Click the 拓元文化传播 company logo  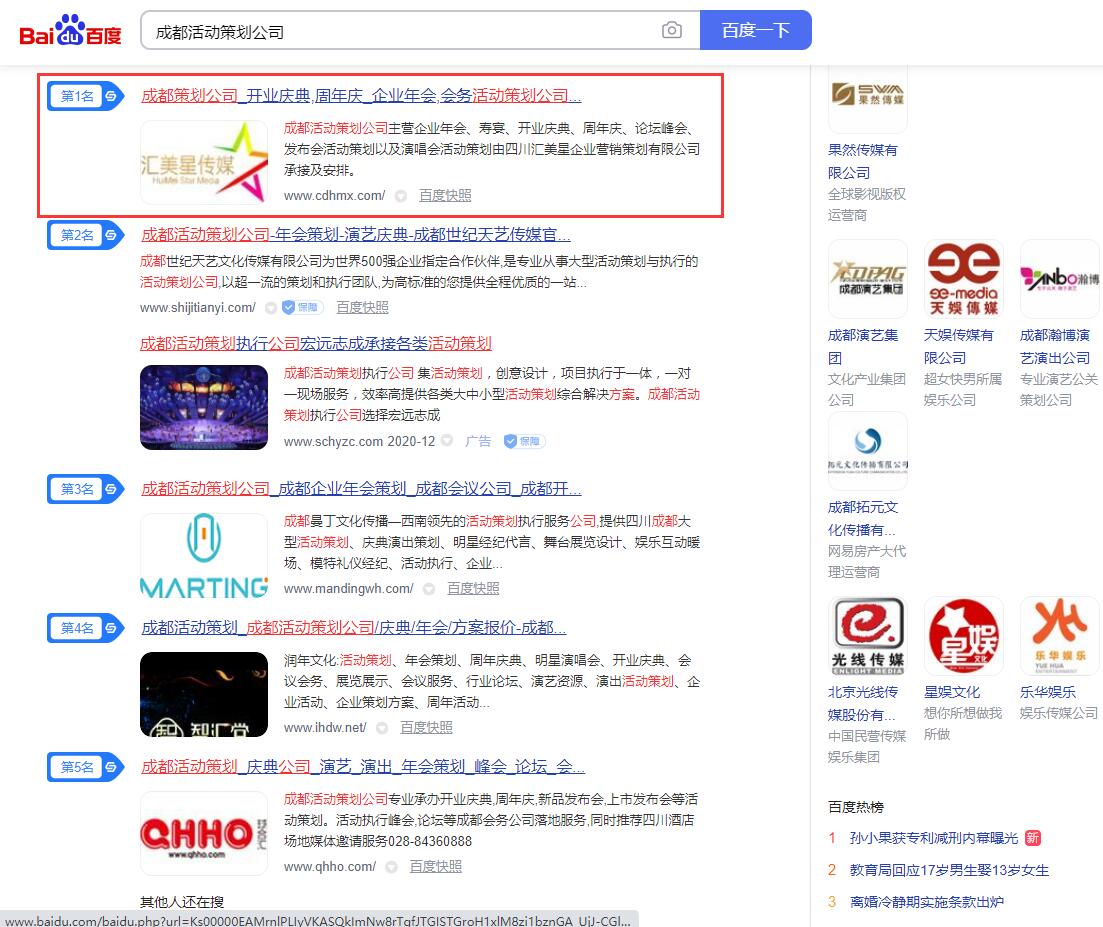click(x=868, y=451)
